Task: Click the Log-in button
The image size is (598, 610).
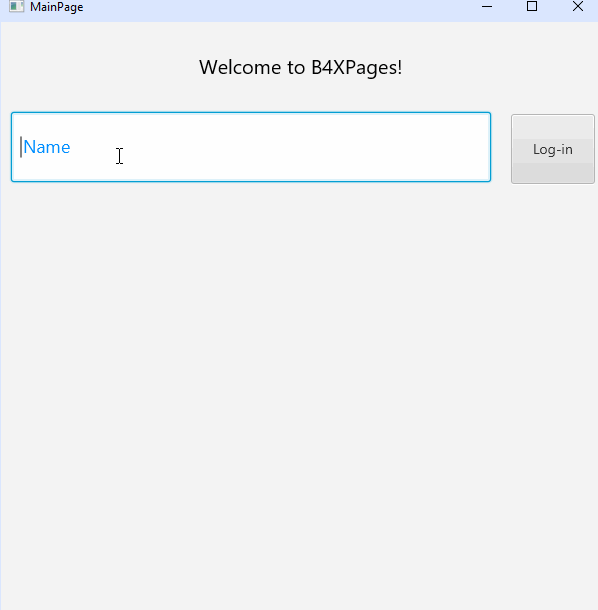Action: pos(552,149)
